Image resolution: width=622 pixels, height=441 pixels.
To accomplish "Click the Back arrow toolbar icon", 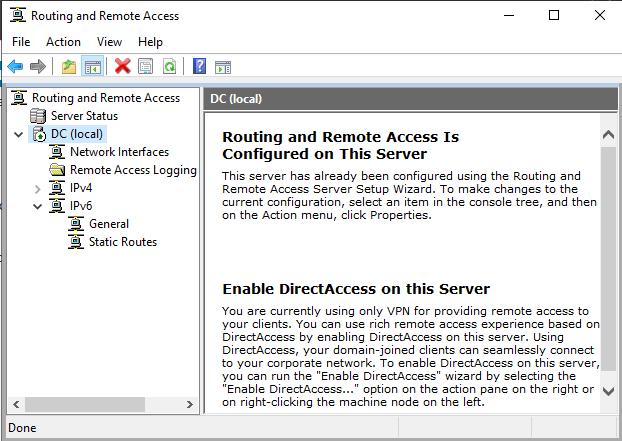I will click(15, 66).
